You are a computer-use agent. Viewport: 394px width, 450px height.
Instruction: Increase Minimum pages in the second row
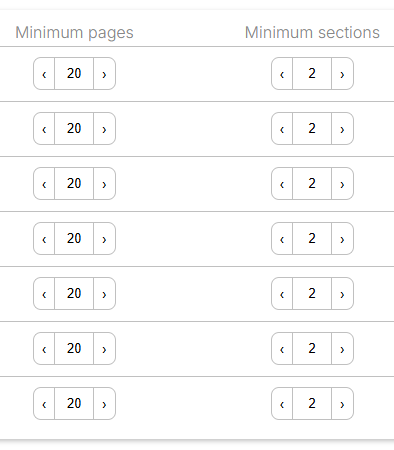pos(104,129)
